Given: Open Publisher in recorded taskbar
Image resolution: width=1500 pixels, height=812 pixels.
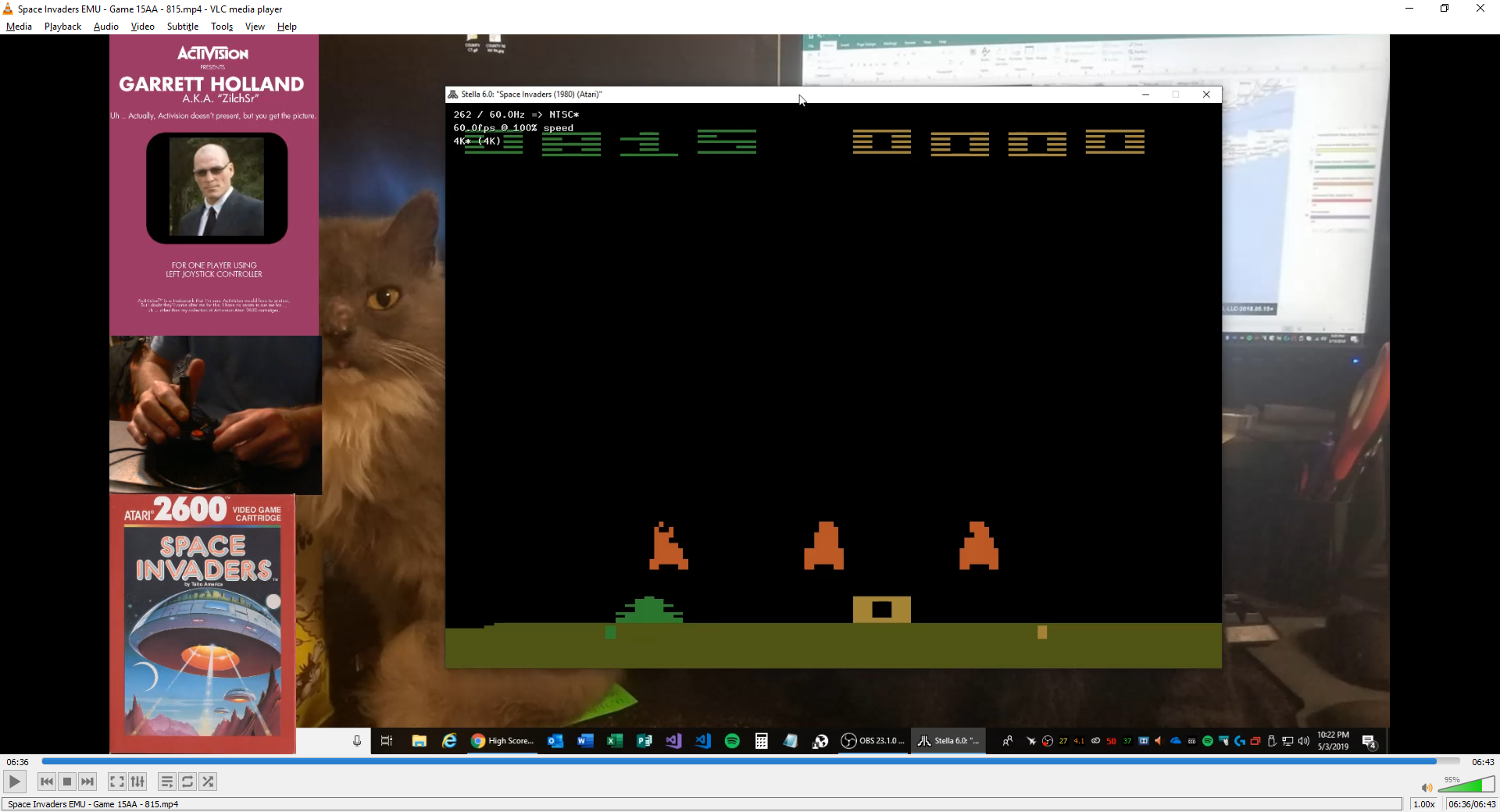Looking at the screenshot, I should click(644, 741).
